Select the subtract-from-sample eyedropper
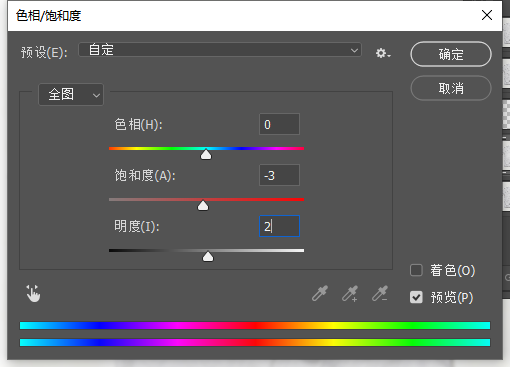Image resolution: width=510 pixels, height=367 pixels. point(380,293)
